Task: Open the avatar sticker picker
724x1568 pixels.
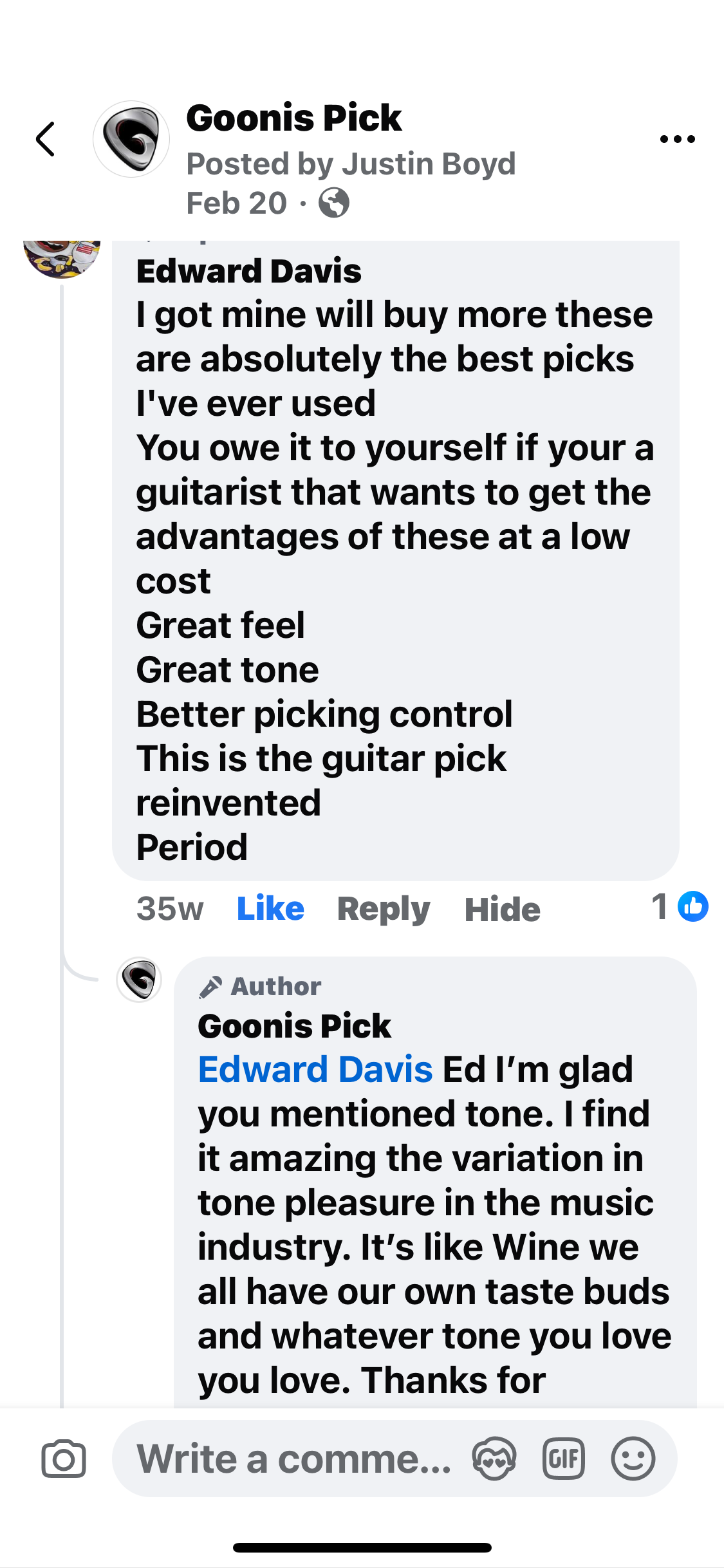Action: click(x=494, y=1459)
